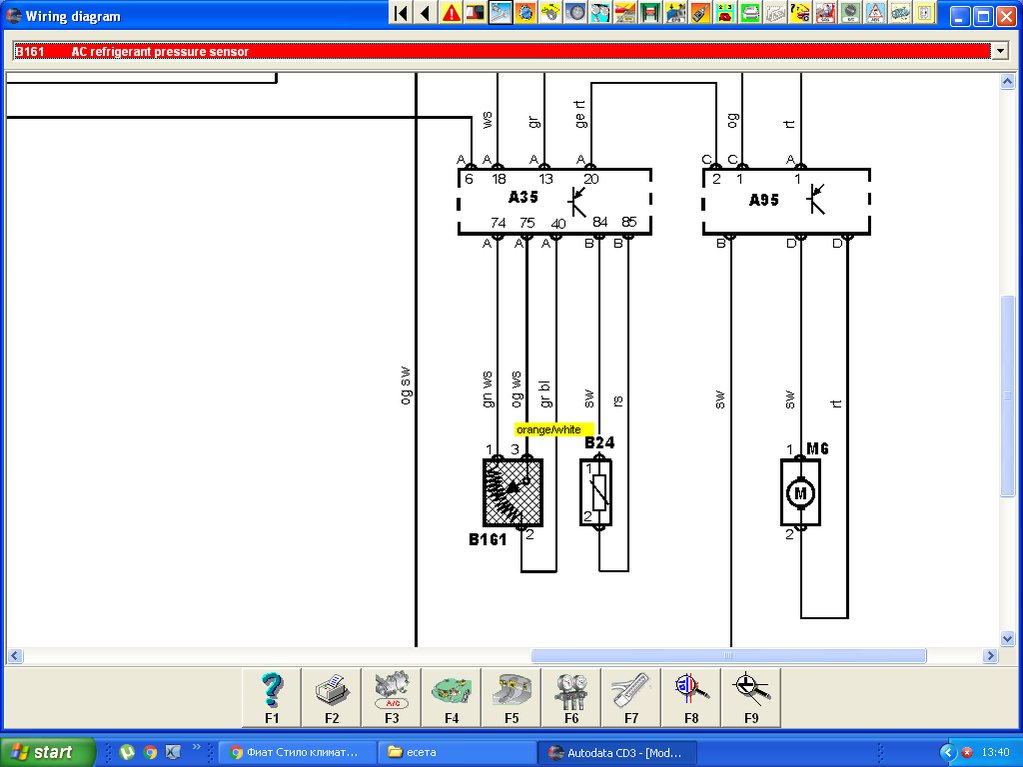Open the F8 component magnifier tool
The image size is (1023, 767).
[690, 696]
